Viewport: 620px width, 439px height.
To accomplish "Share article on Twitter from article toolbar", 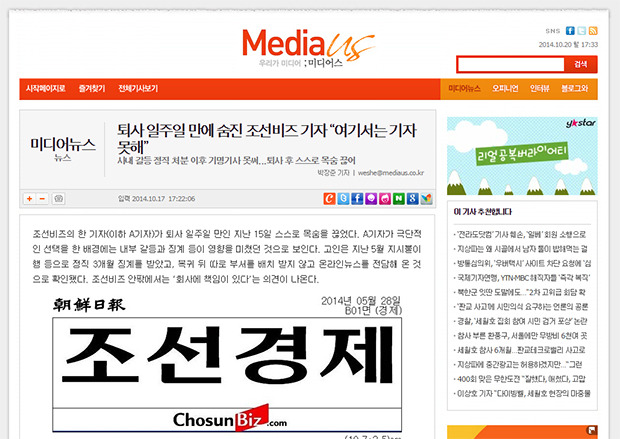I will pos(343,198).
